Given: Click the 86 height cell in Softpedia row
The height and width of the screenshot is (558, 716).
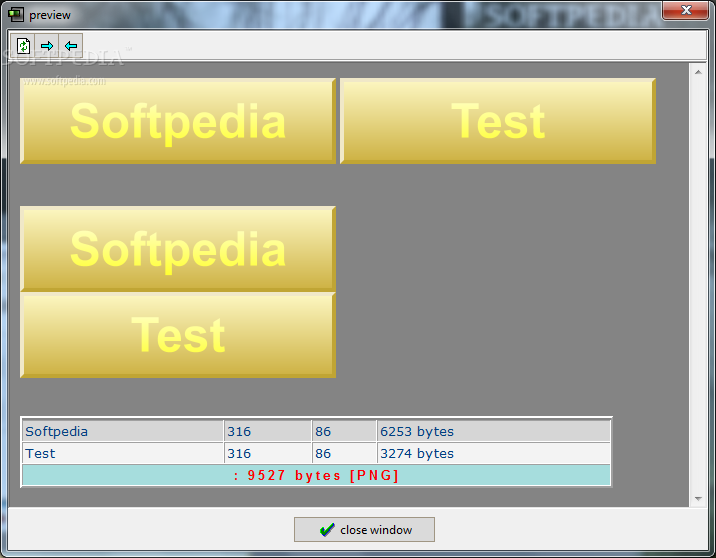Looking at the screenshot, I should coord(345,431).
